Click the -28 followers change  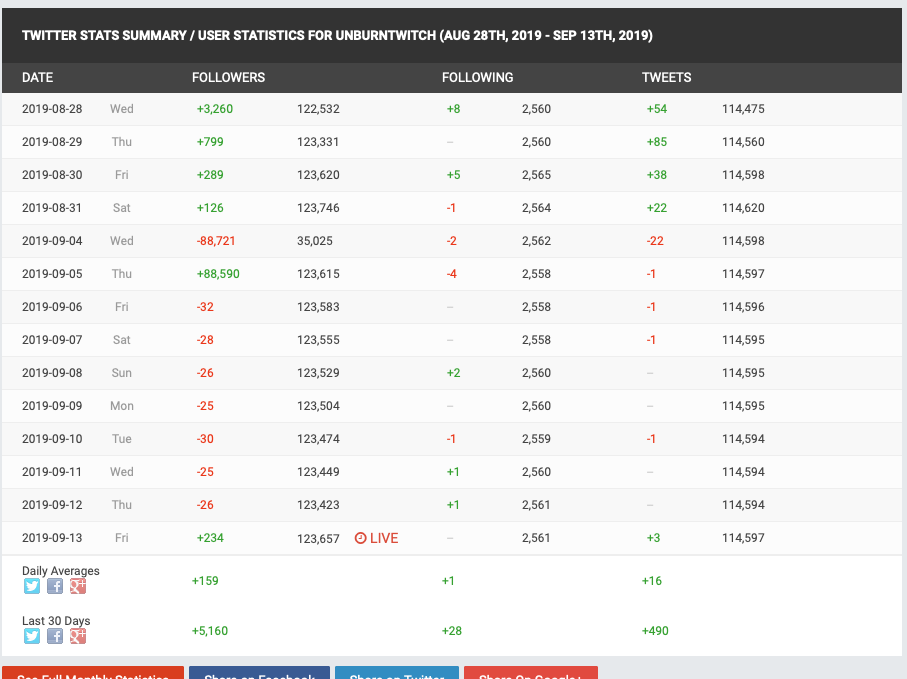point(205,340)
